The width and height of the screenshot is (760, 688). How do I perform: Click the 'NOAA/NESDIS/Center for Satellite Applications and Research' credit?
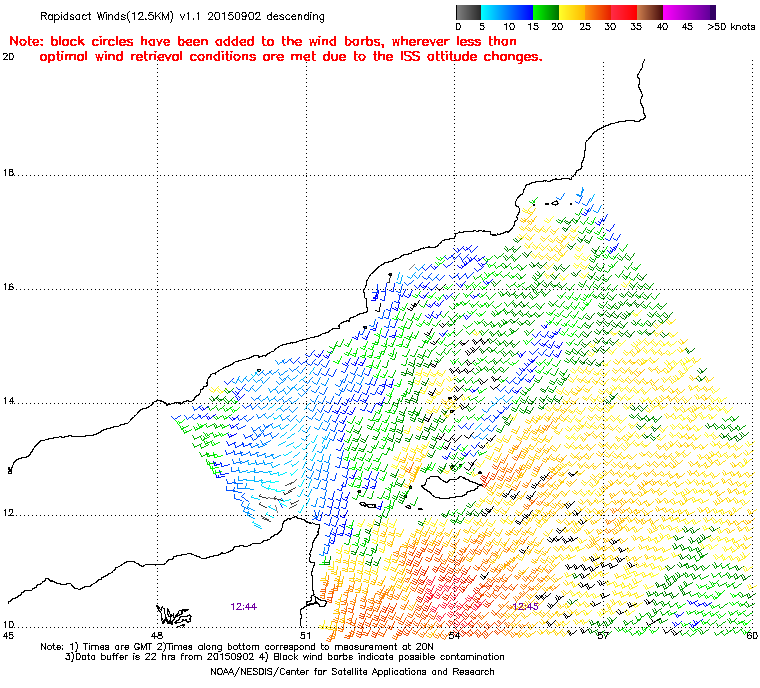[x=352, y=672]
